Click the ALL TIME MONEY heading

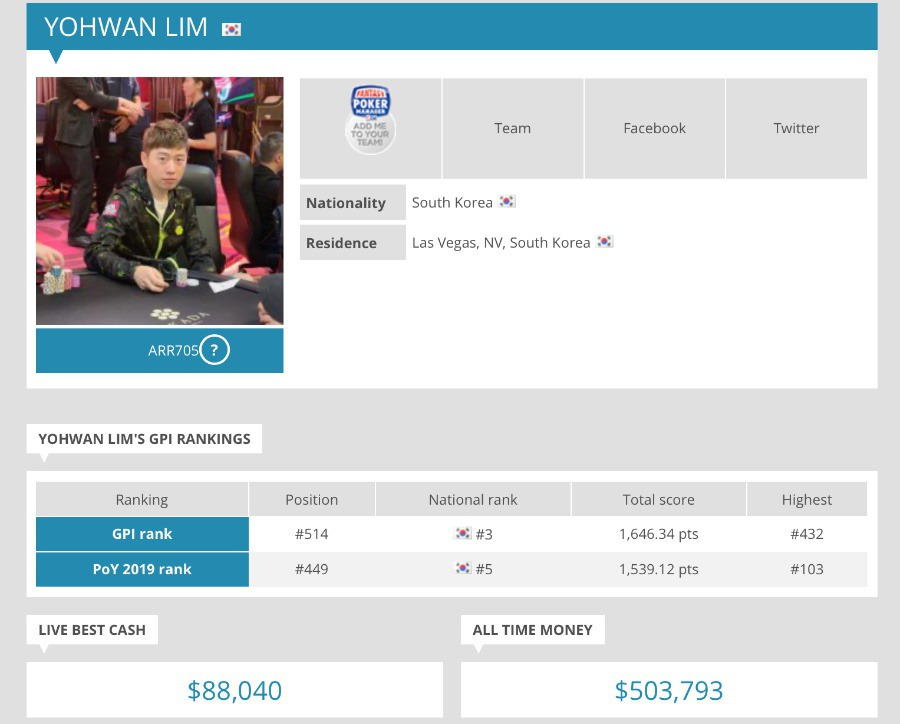point(532,630)
